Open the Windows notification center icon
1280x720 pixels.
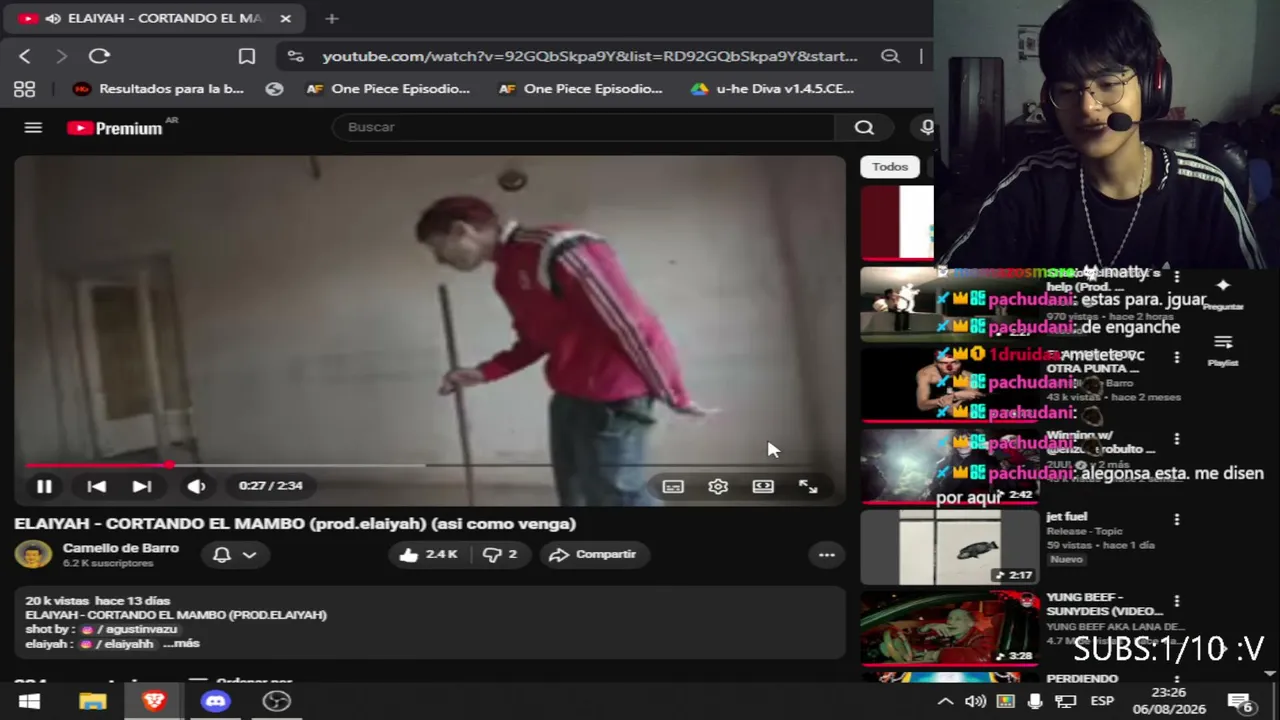[1241, 701]
